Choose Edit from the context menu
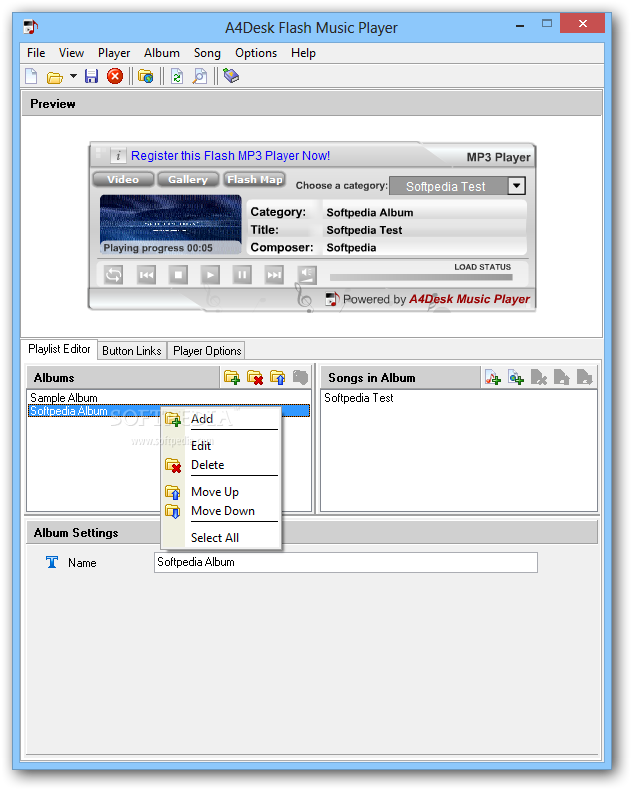632x790 pixels. (221, 446)
